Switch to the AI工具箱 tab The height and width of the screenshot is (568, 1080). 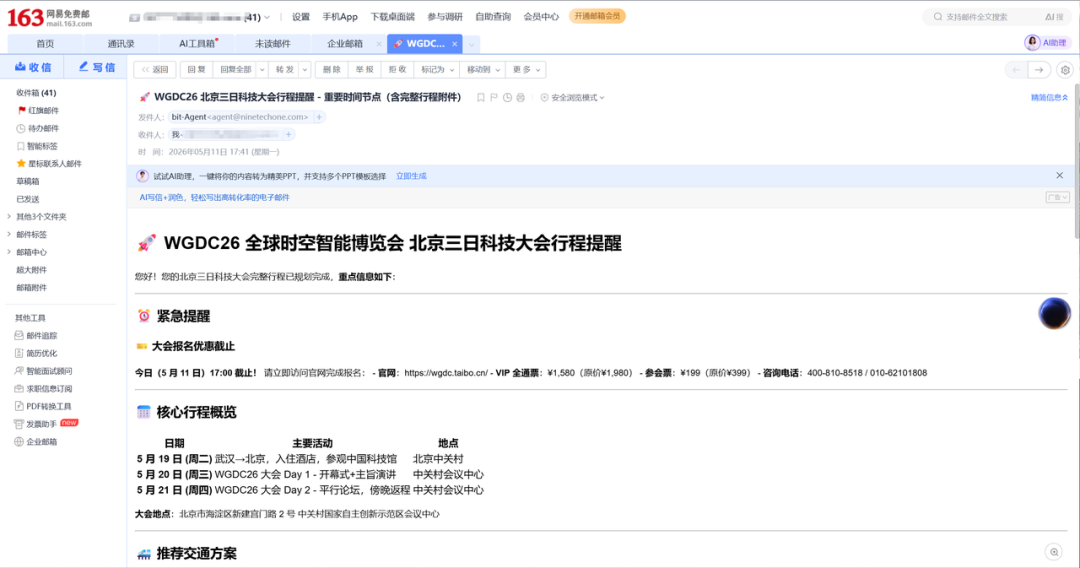(198, 43)
